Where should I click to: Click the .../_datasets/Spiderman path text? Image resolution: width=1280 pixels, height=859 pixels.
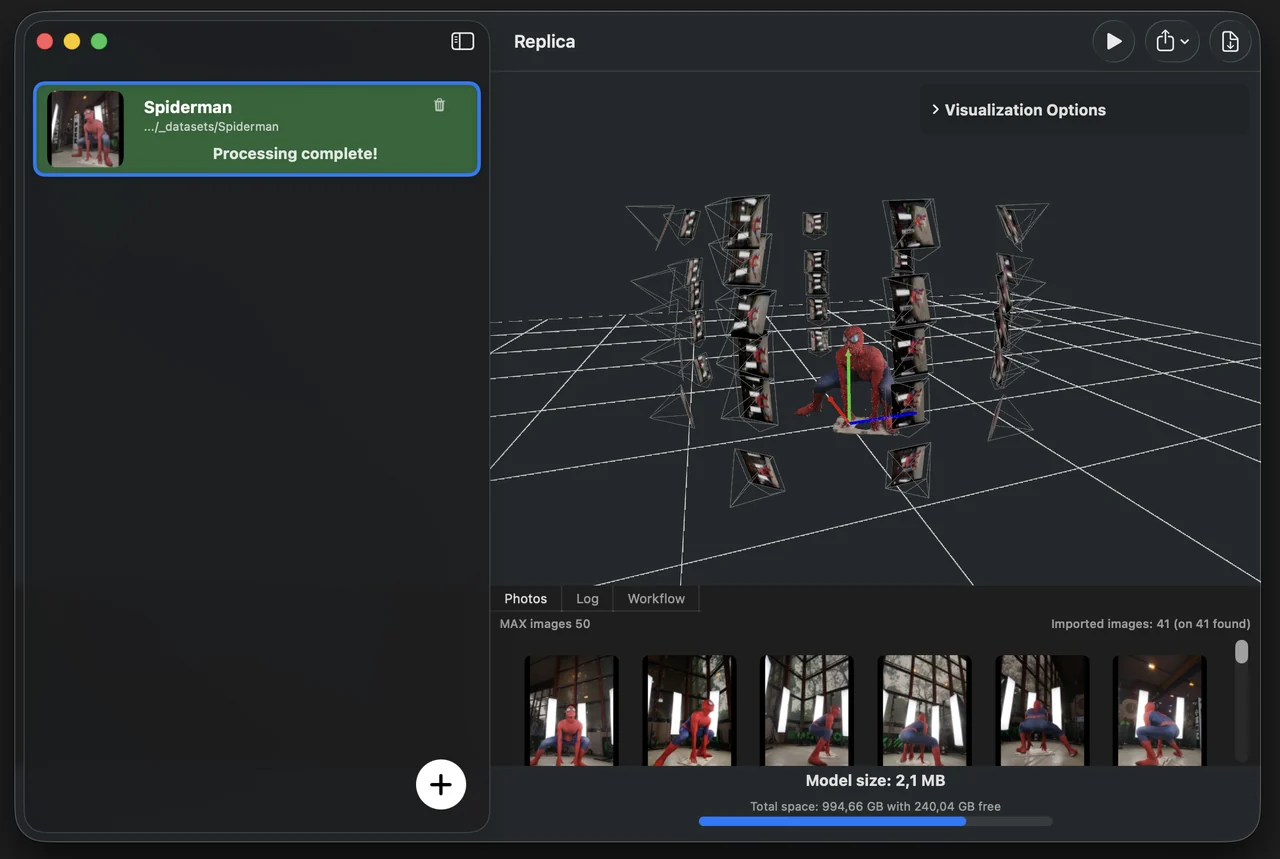pos(211,127)
